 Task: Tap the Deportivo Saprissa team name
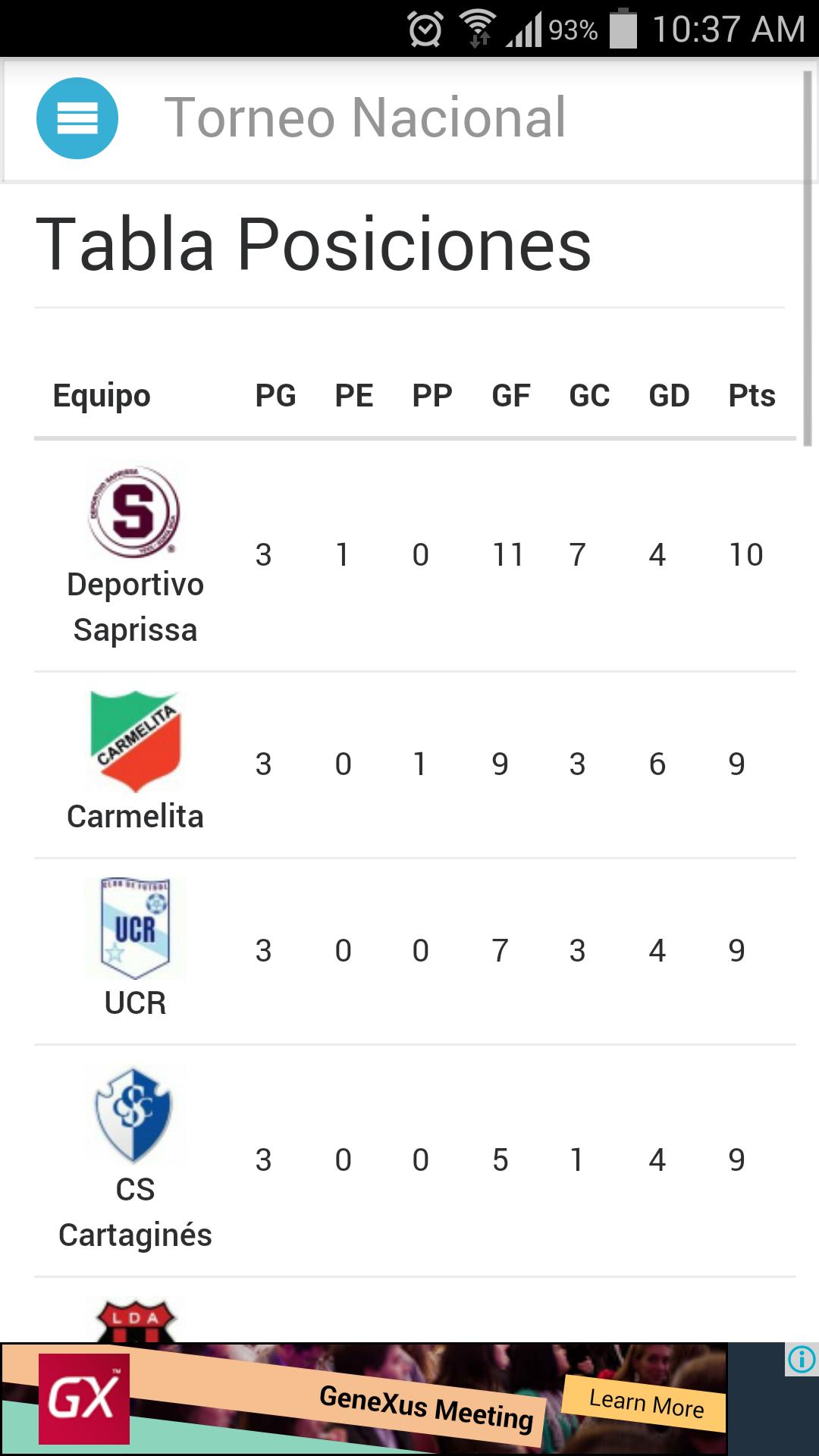coord(135,607)
